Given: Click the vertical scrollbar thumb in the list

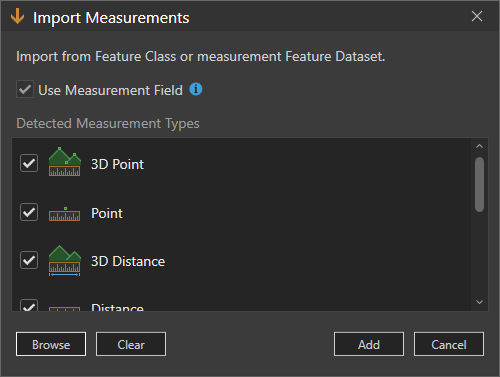Looking at the screenshot, I should click(479, 184).
